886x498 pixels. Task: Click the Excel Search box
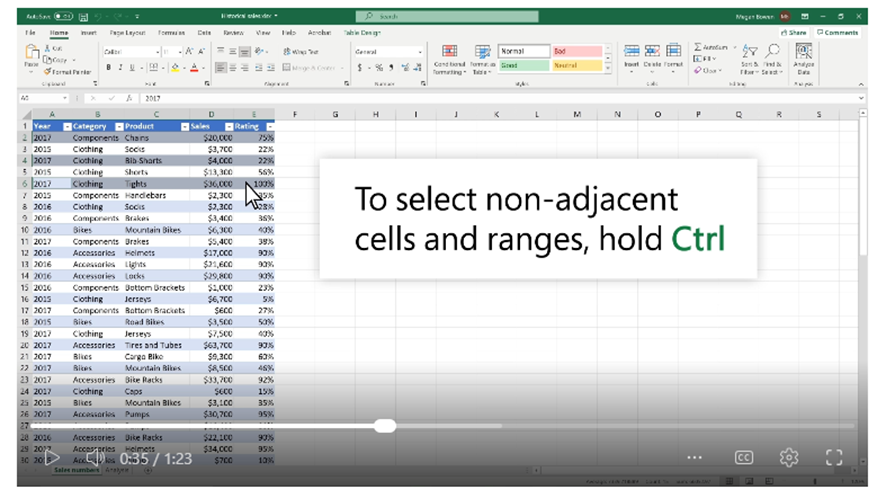(447, 16)
